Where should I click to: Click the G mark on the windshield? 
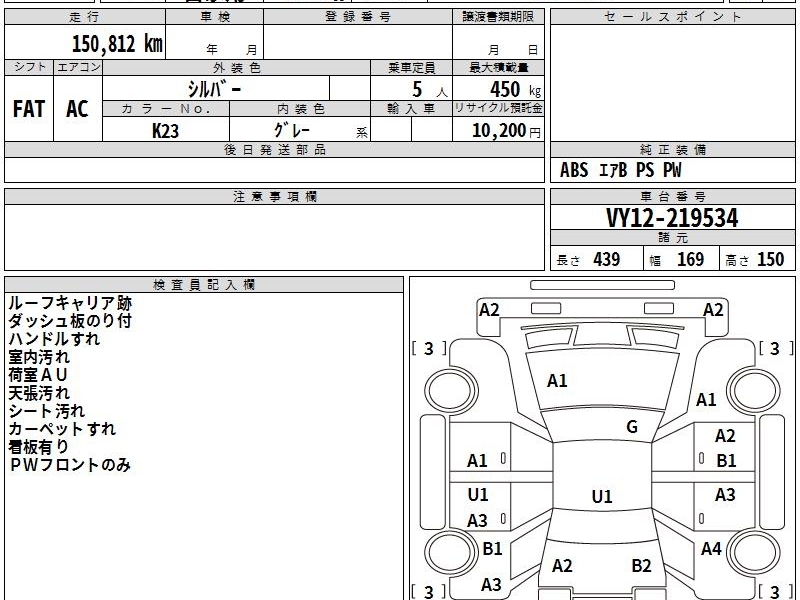[x=632, y=427]
